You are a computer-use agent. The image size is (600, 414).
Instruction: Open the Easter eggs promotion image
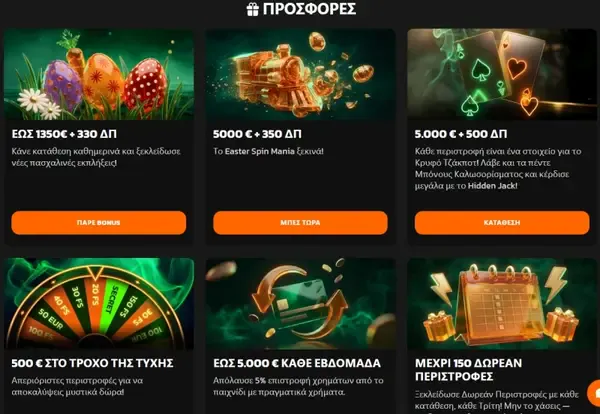(99, 74)
